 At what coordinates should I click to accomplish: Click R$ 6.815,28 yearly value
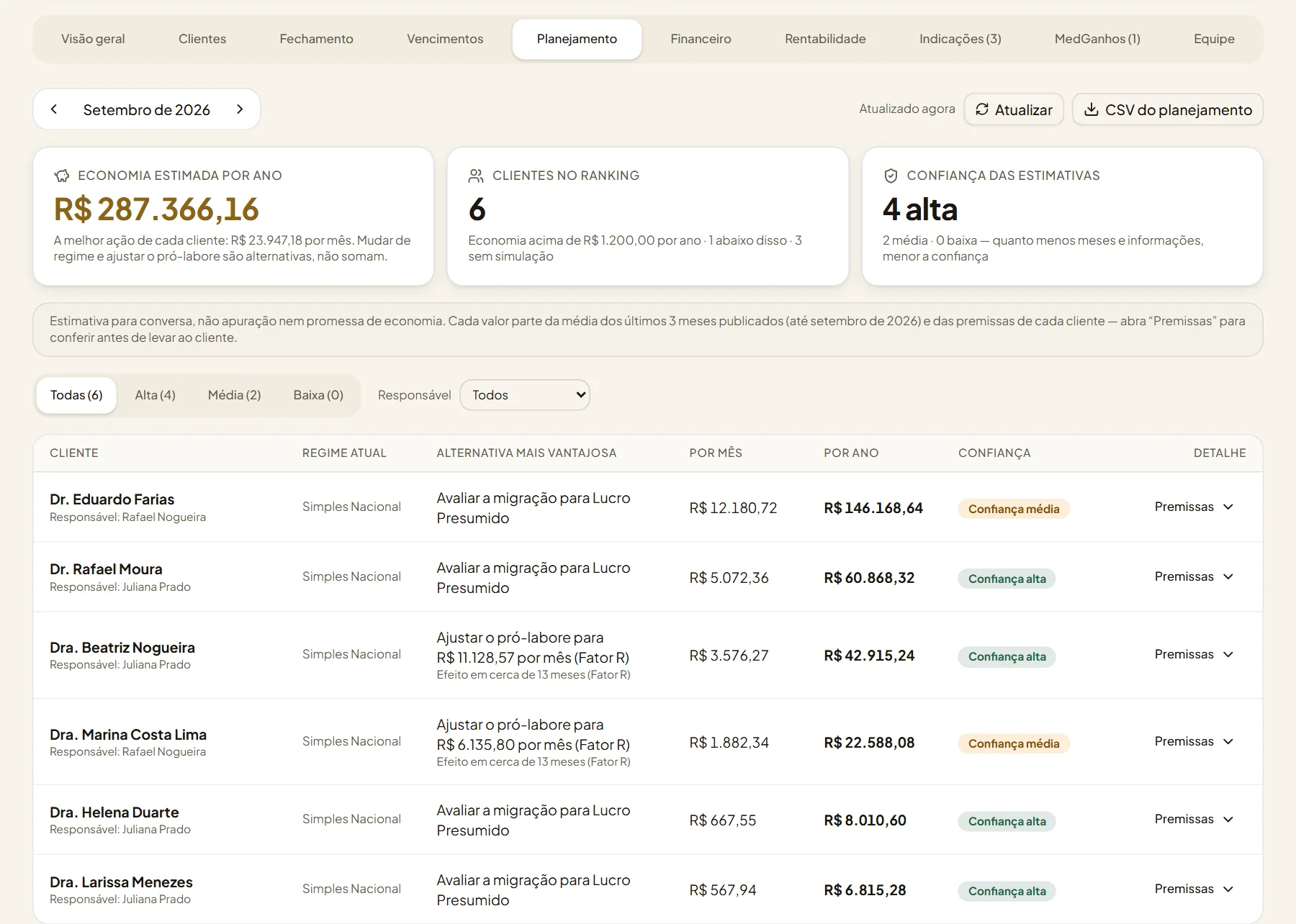(x=865, y=890)
